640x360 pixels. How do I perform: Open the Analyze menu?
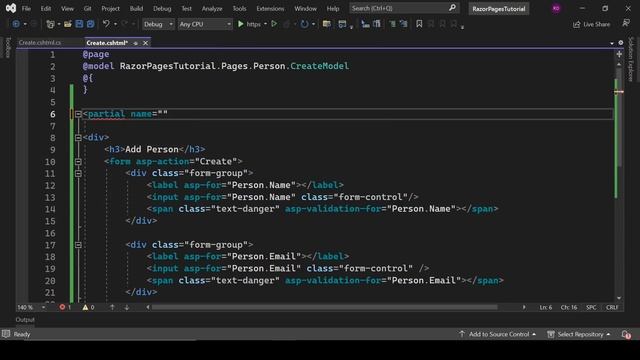pyautogui.click(x=212, y=8)
